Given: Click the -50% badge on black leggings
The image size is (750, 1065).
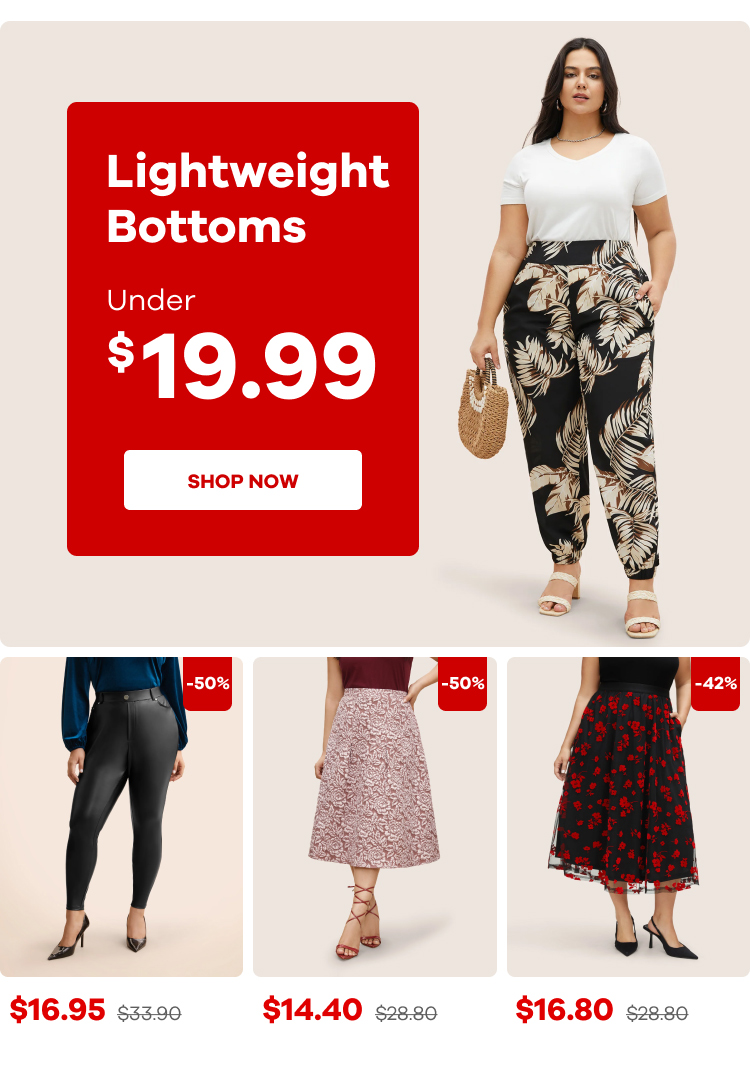Looking at the screenshot, I should point(208,683).
